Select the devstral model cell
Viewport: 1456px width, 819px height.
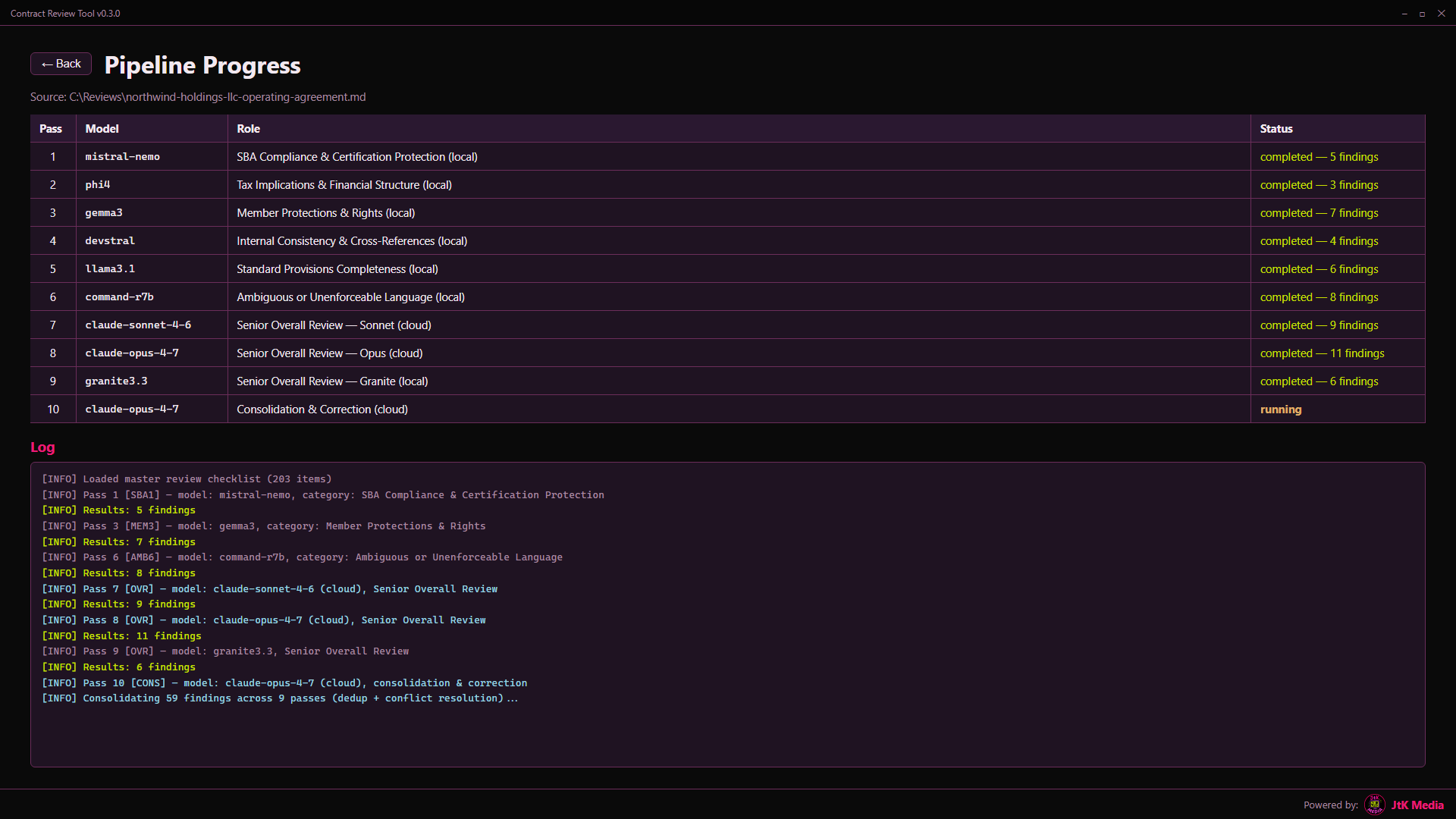[152, 241]
